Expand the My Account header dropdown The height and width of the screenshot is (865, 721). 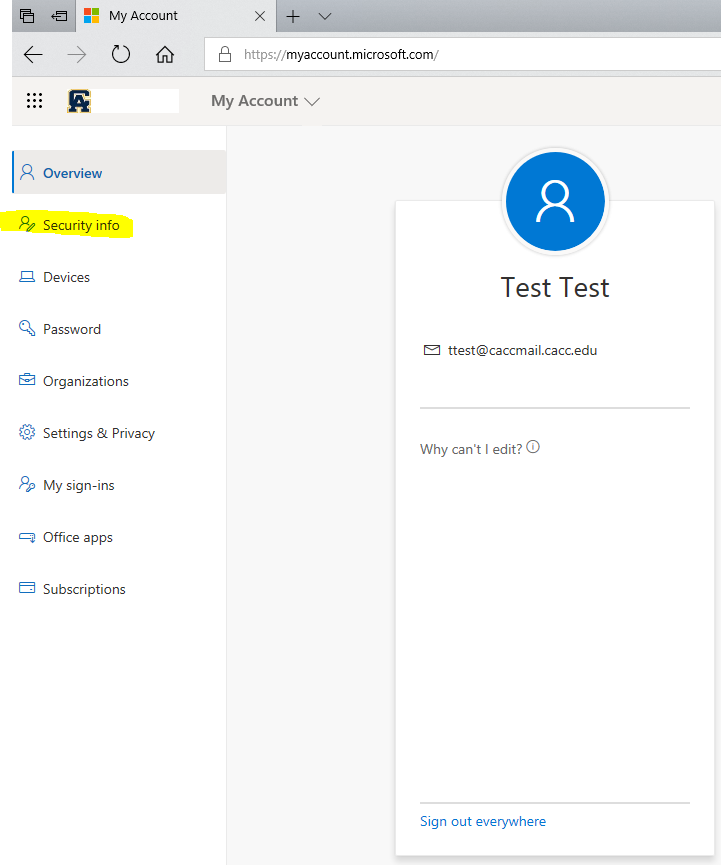265,101
